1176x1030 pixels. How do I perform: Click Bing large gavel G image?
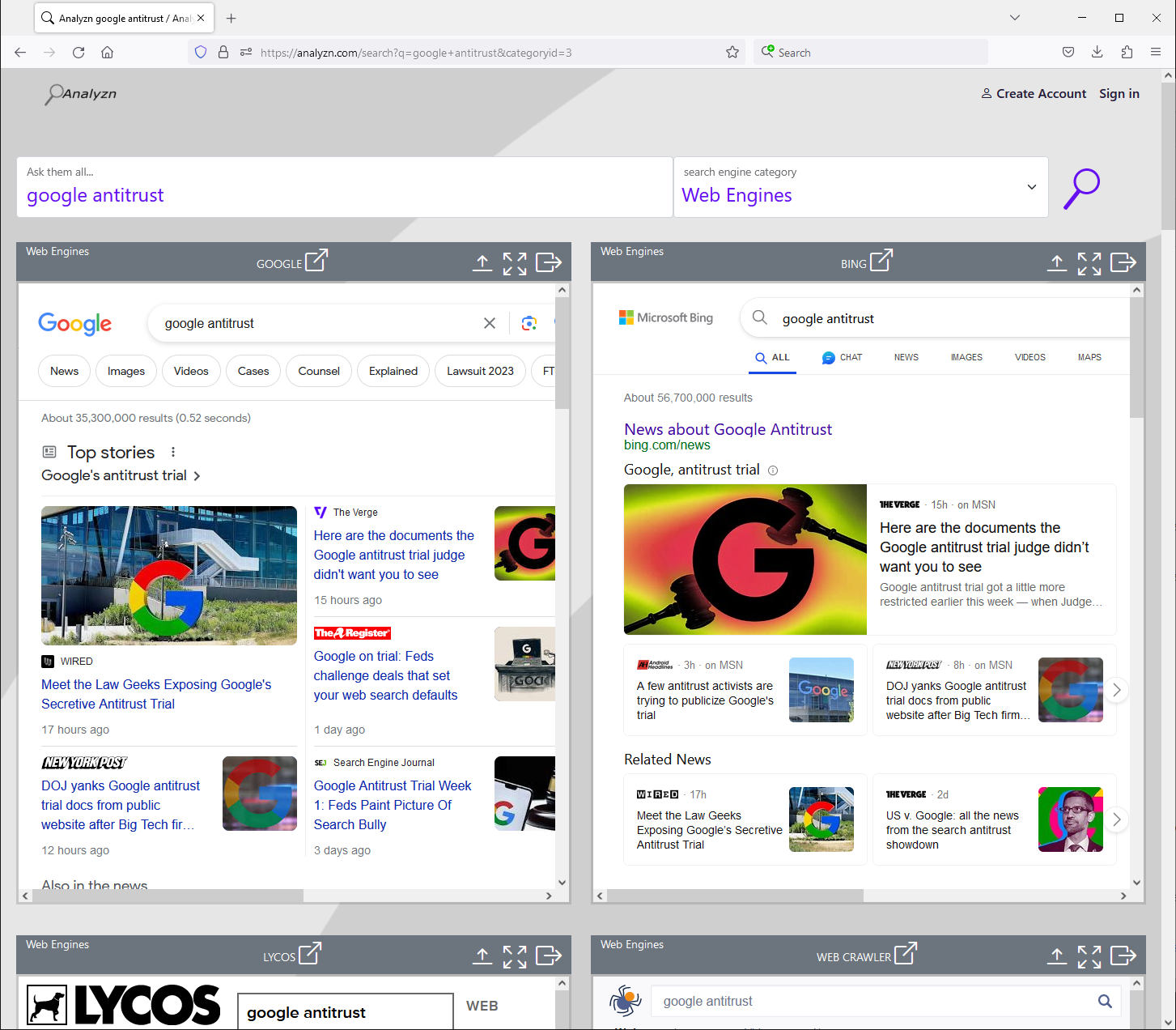[745, 560]
